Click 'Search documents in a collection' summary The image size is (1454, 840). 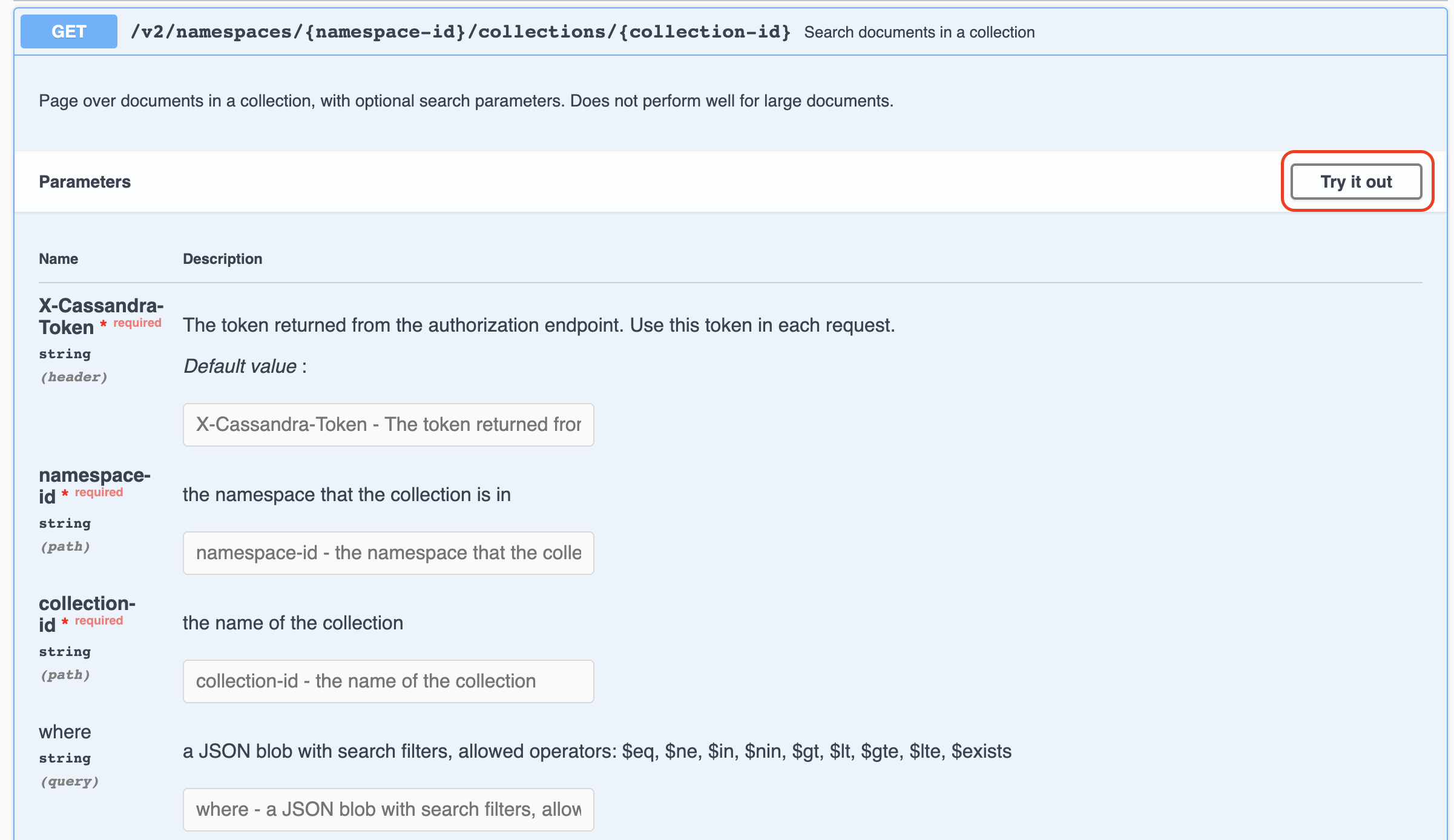919,32
